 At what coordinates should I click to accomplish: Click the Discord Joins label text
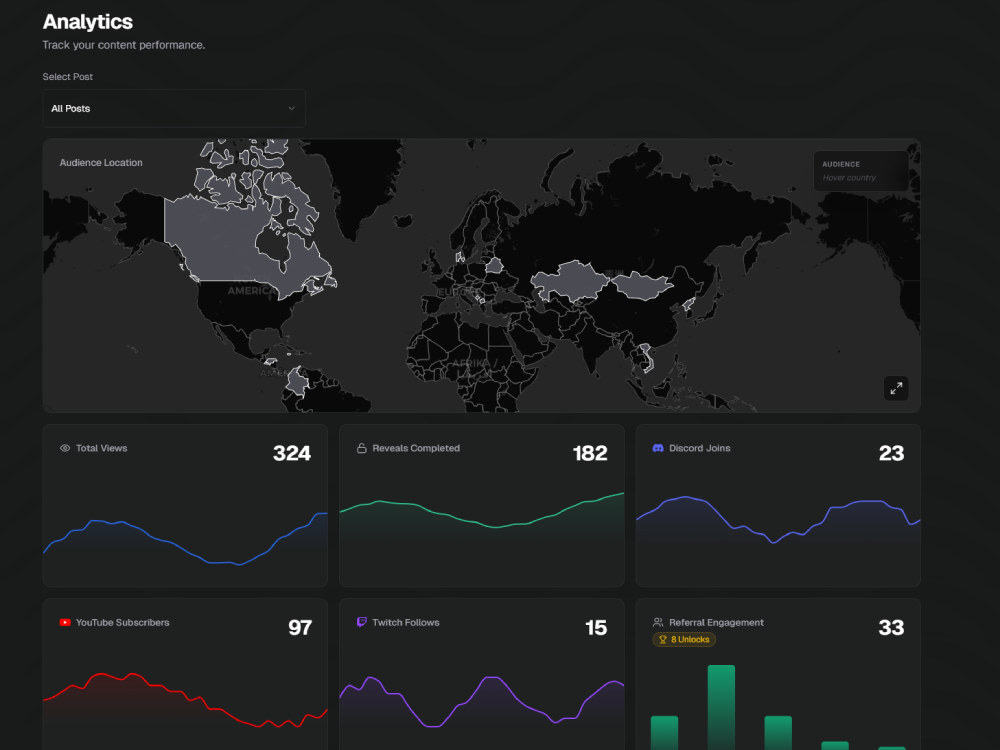click(700, 448)
